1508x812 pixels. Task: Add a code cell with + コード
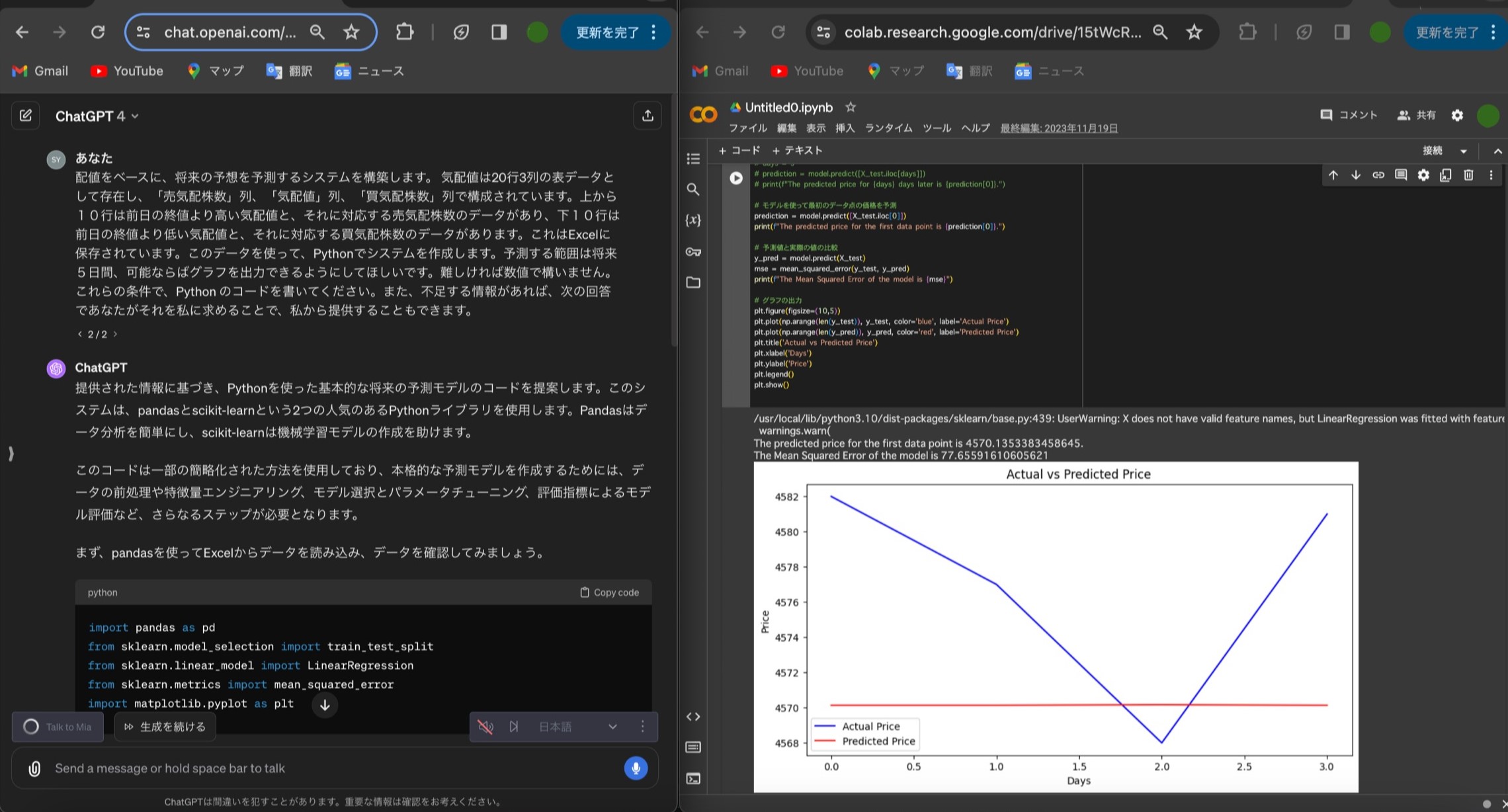[x=739, y=151]
